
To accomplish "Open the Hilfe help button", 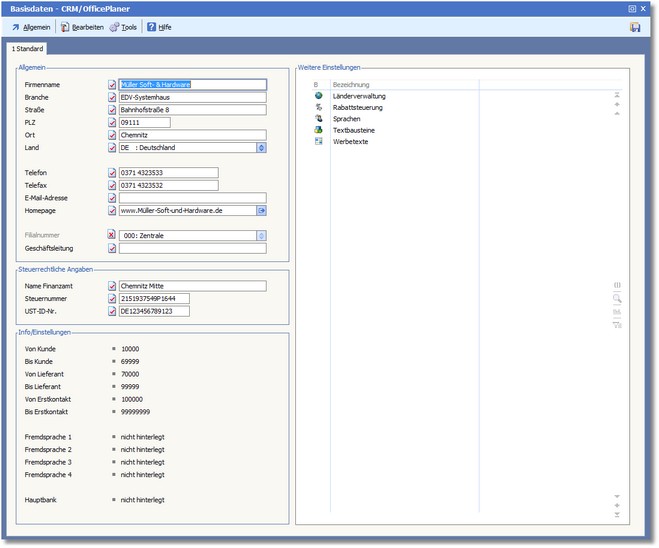I will click(x=159, y=27).
